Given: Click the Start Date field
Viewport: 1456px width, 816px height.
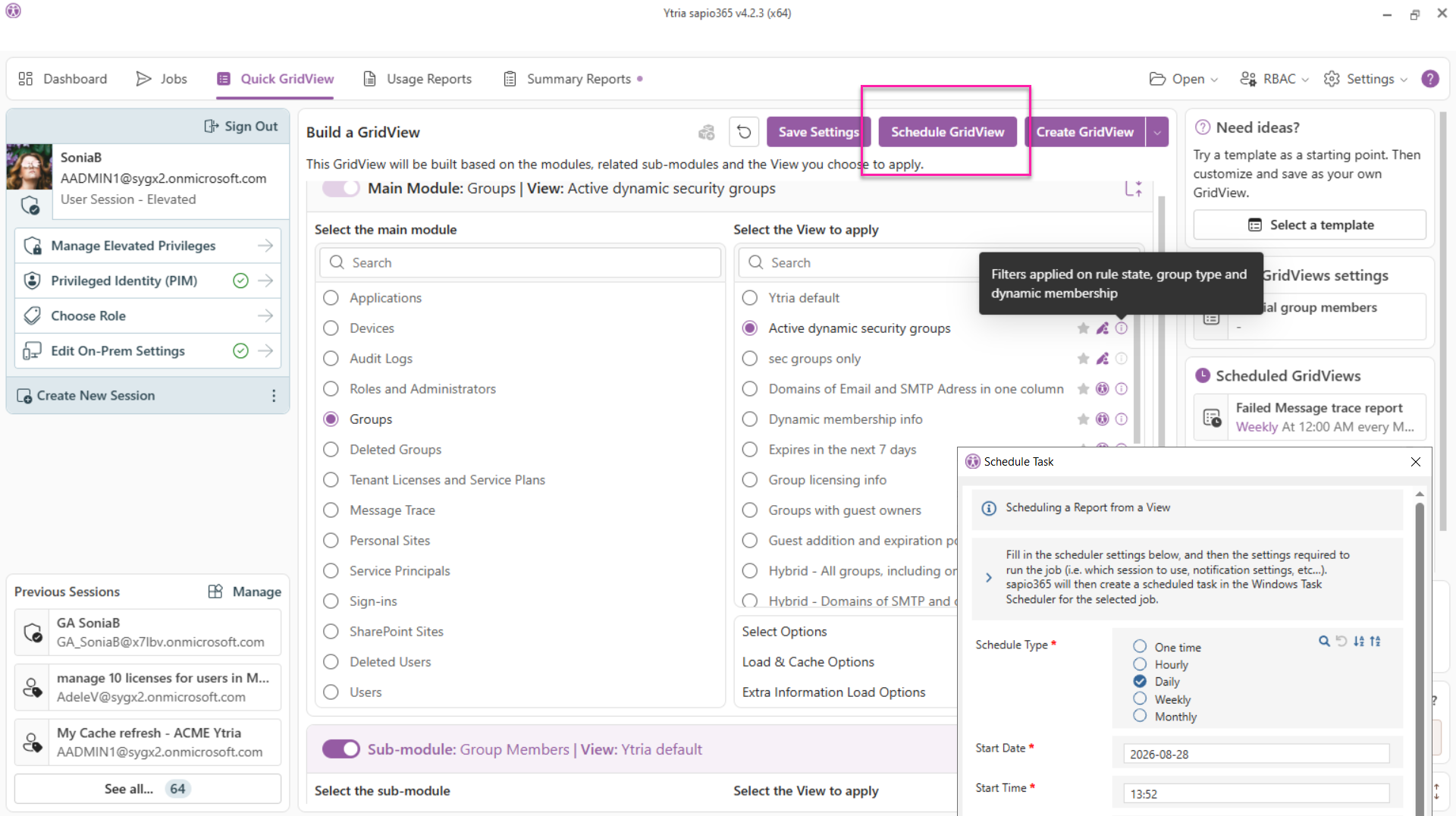Looking at the screenshot, I should 1256,754.
